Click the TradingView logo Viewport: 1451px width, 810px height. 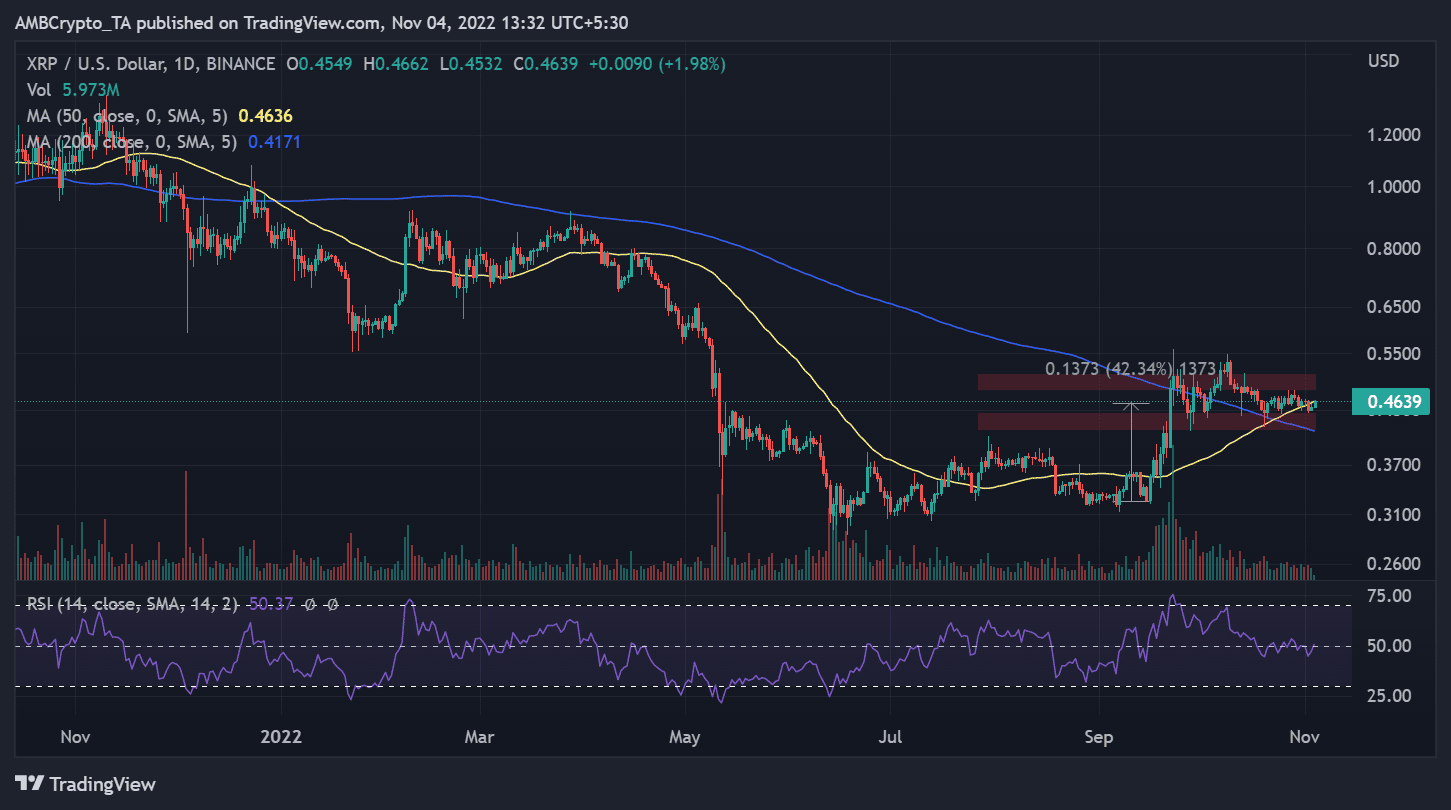[x=85, y=784]
